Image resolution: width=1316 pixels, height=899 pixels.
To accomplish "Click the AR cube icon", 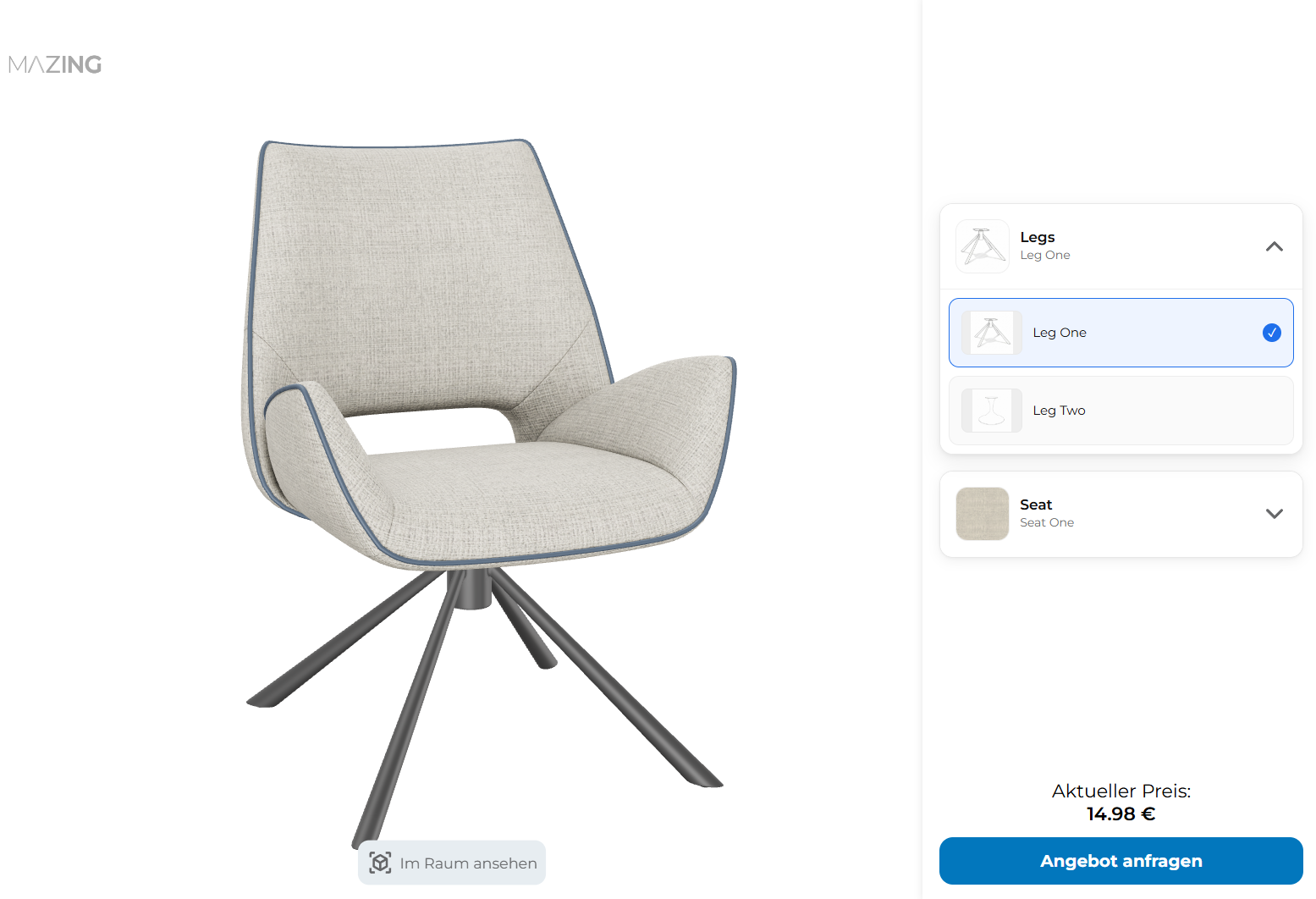I will [x=380, y=863].
